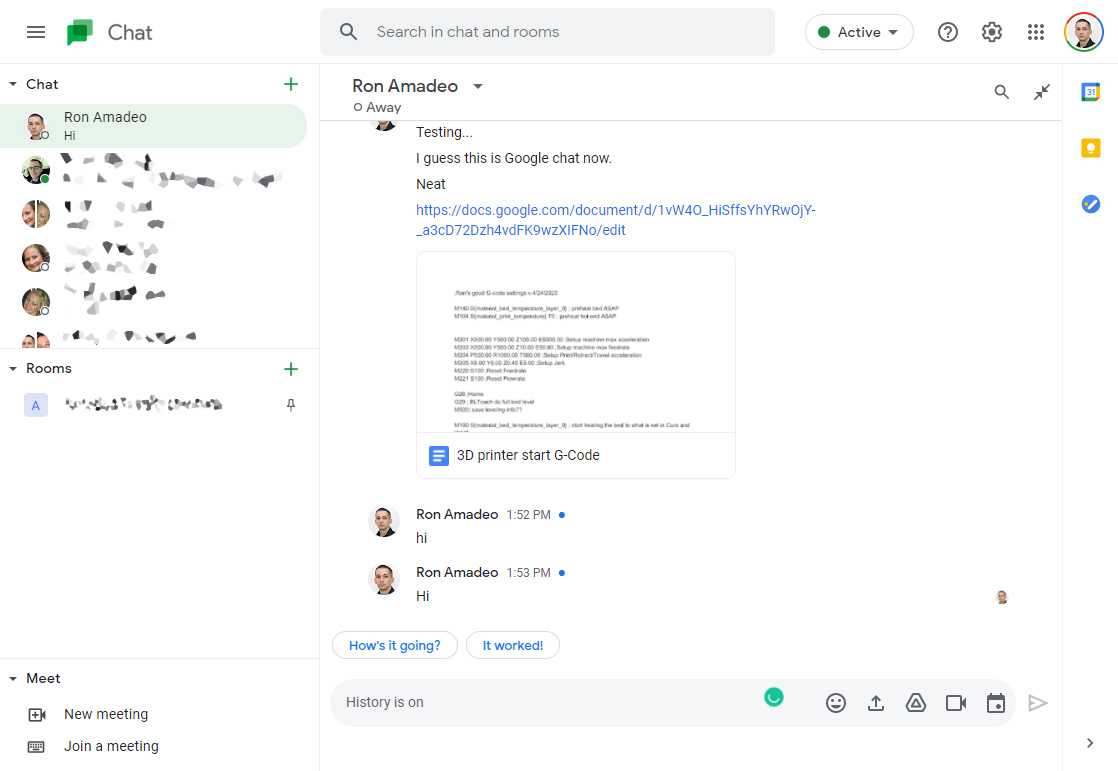This screenshot has width=1118, height=771.
Task: Collapse the Chat section
Action: pyautogui.click(x=13, y=84)
